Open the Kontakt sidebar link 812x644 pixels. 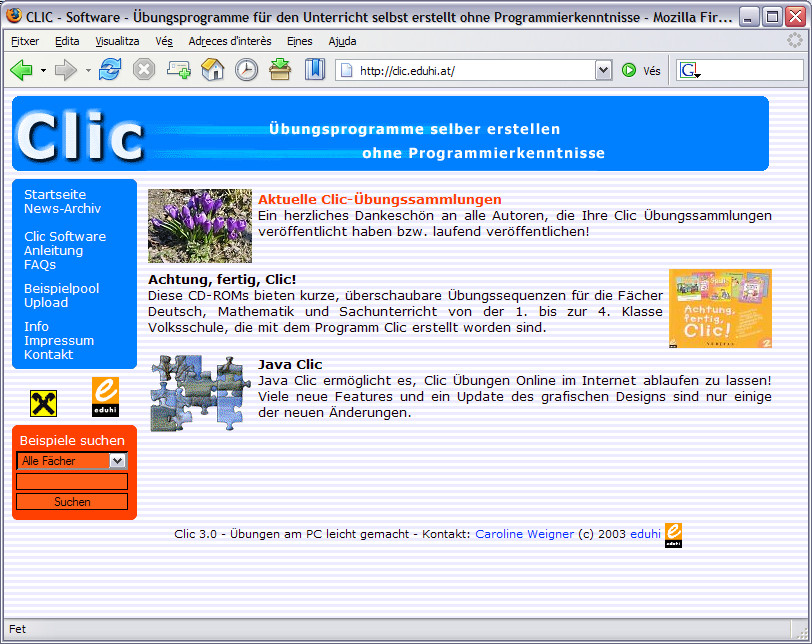click(49, 355)
